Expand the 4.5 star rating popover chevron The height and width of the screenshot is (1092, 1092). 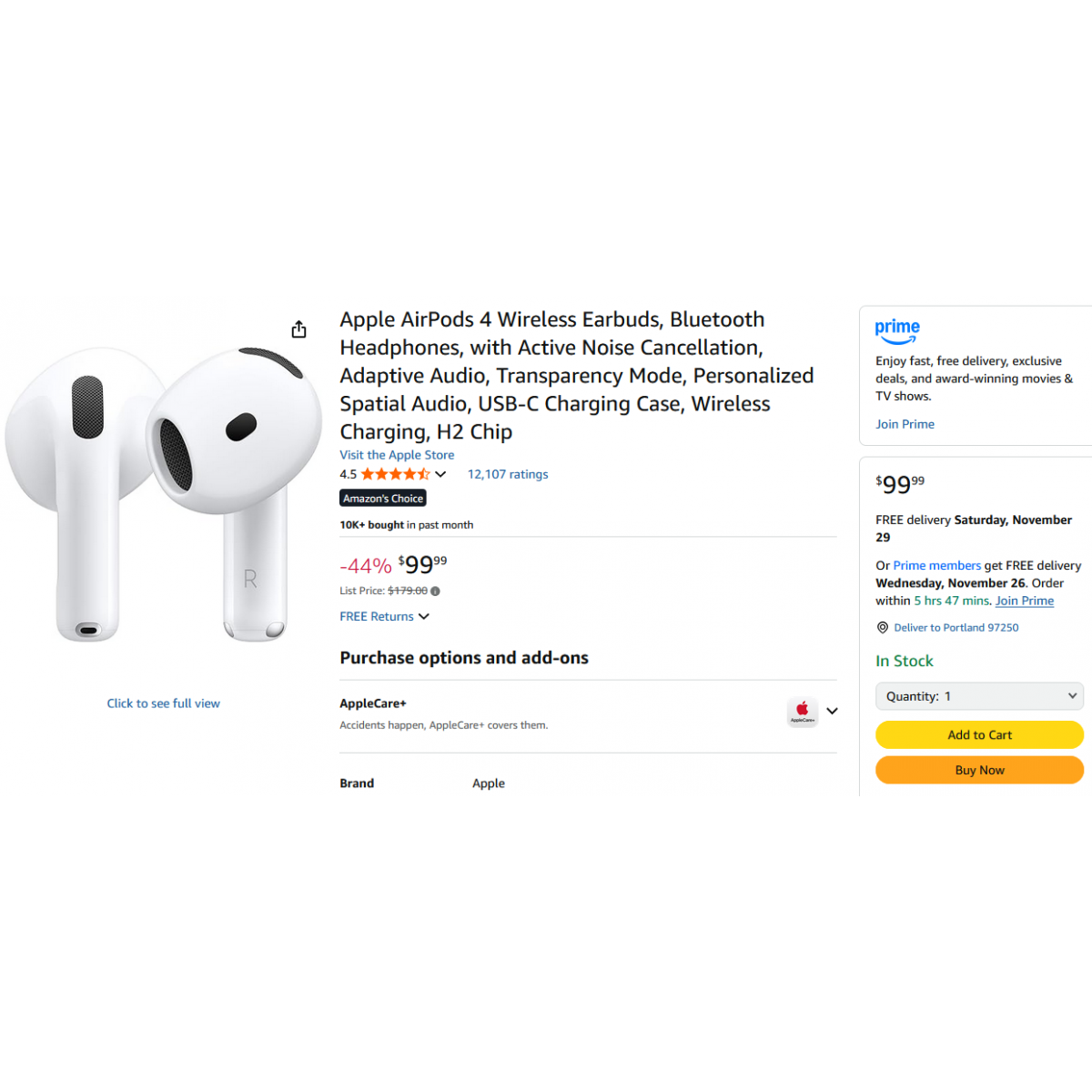click(440, 474)
